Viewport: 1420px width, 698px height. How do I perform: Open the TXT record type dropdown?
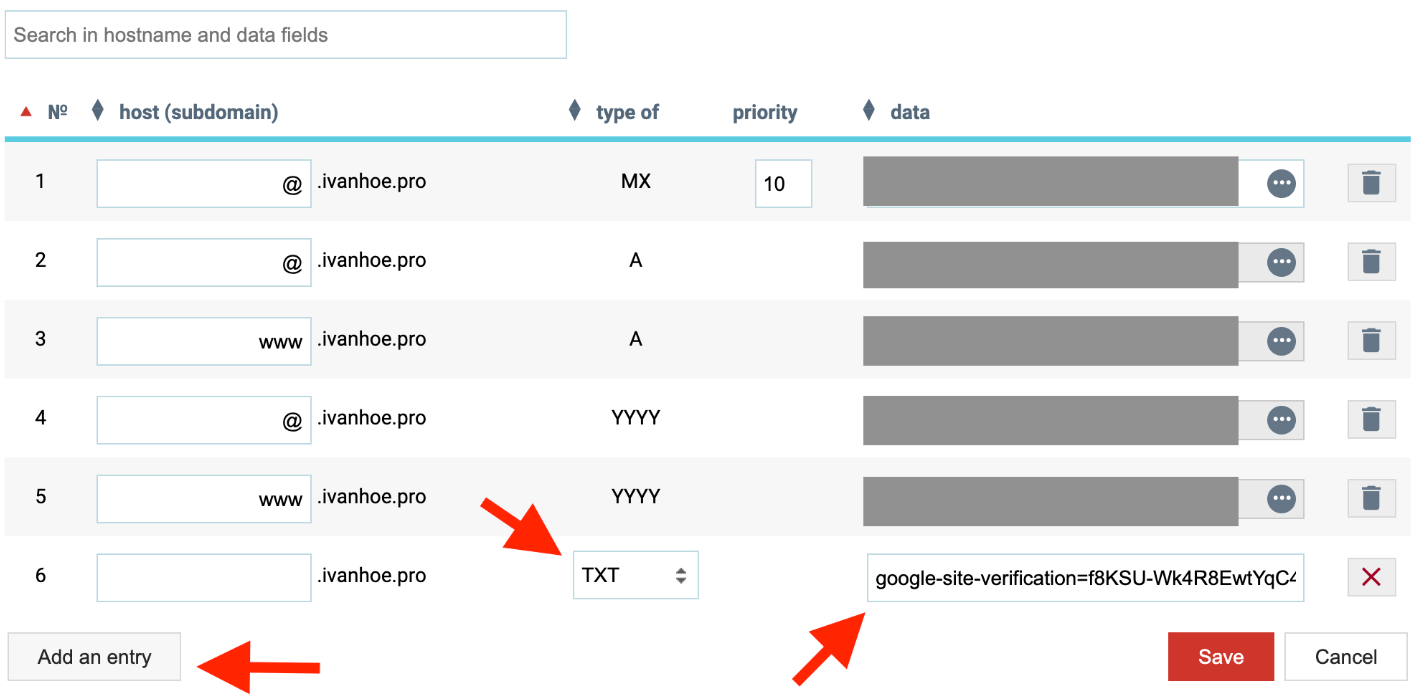635,576
